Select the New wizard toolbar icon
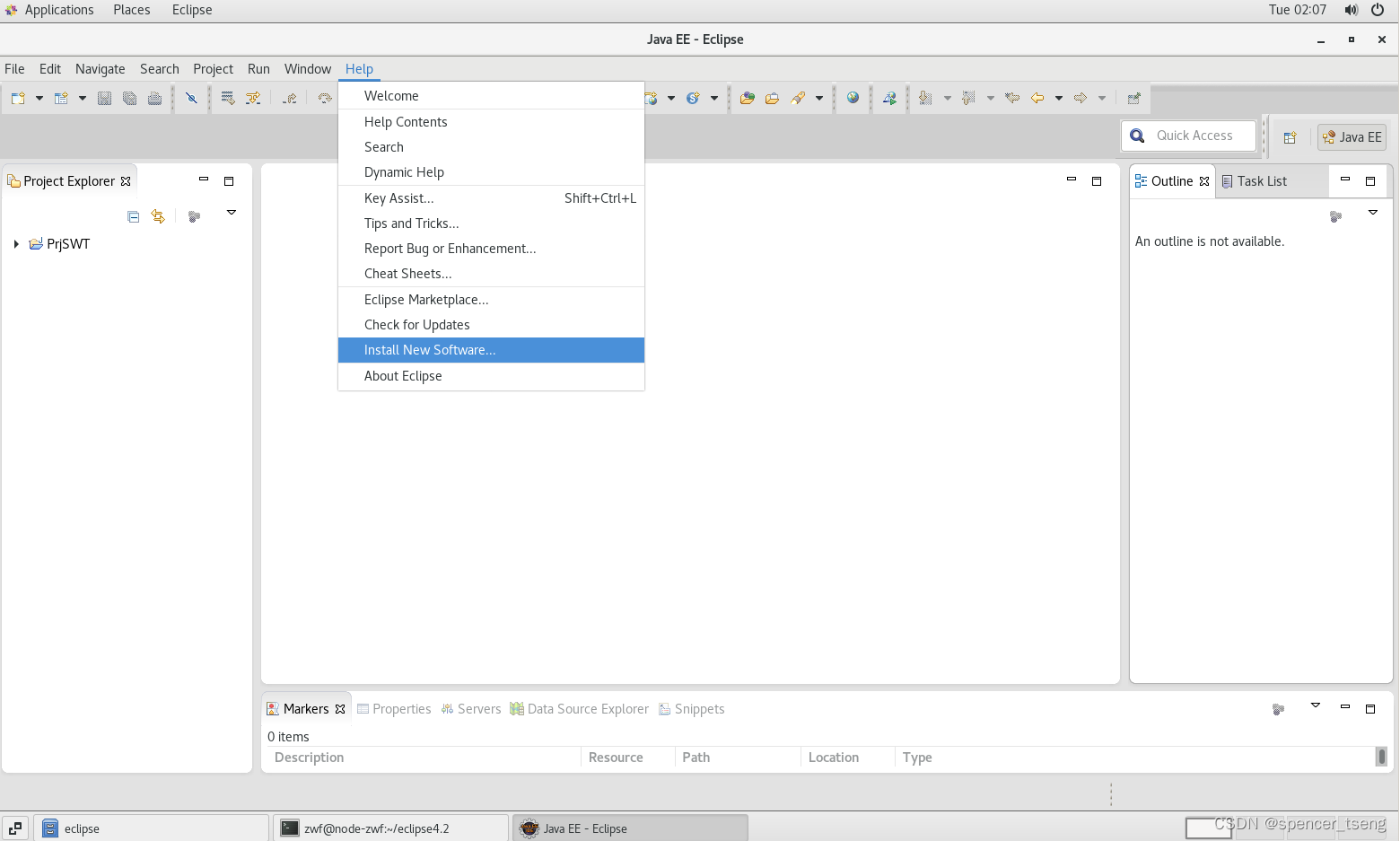Image resolution: width=1400 pixels, height=841 pixels. 19,98
